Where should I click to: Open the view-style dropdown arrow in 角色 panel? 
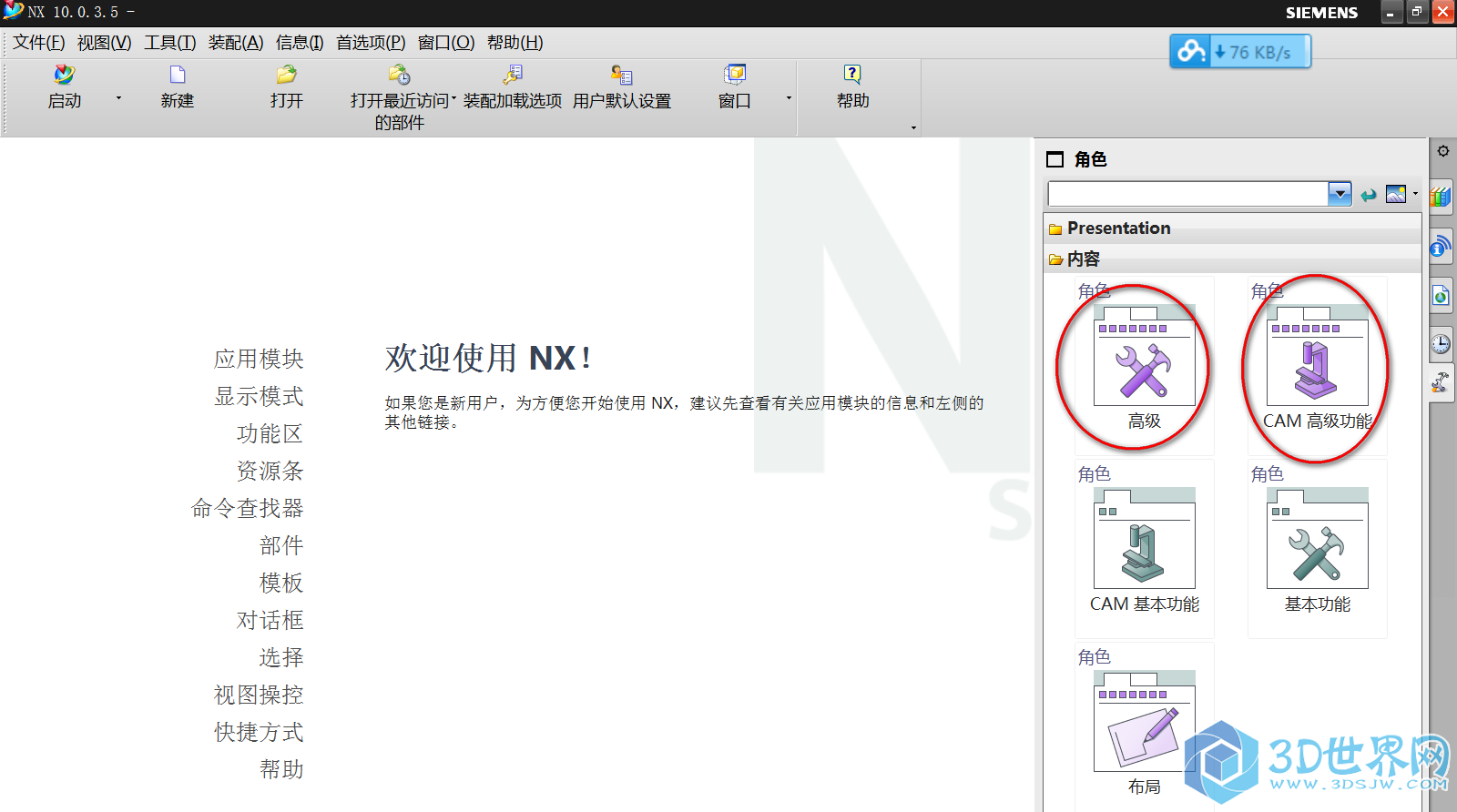pyautogui.click(x=1415, y=194)
